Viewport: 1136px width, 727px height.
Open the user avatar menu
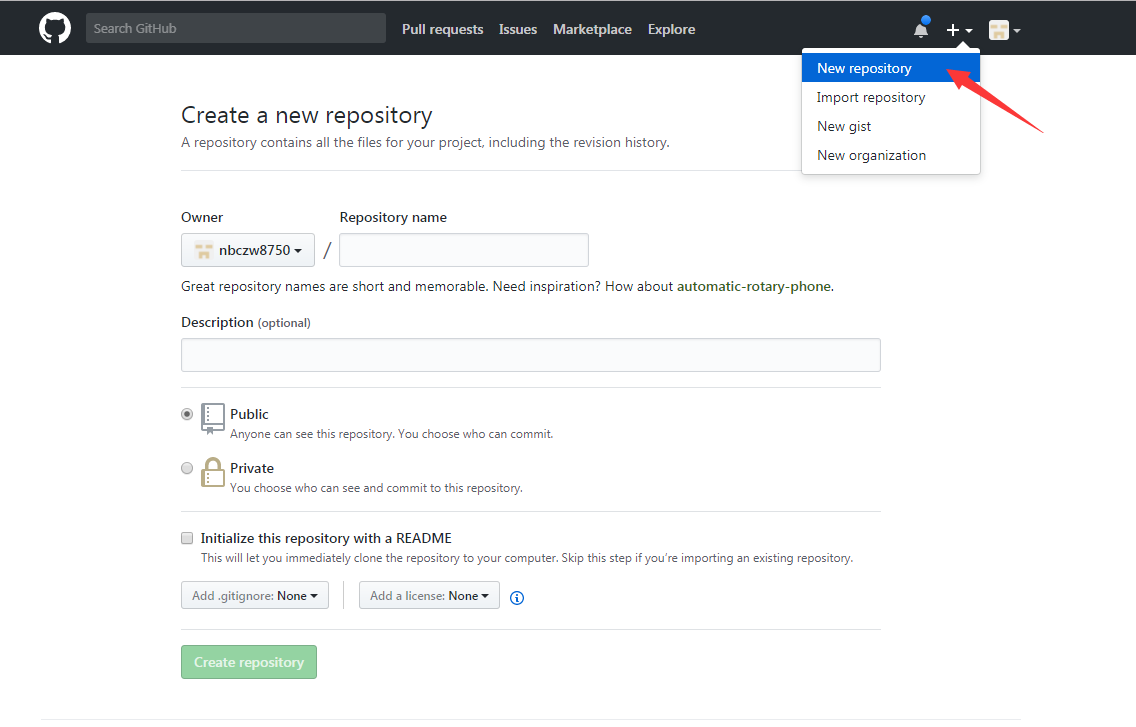[1005, 30]
